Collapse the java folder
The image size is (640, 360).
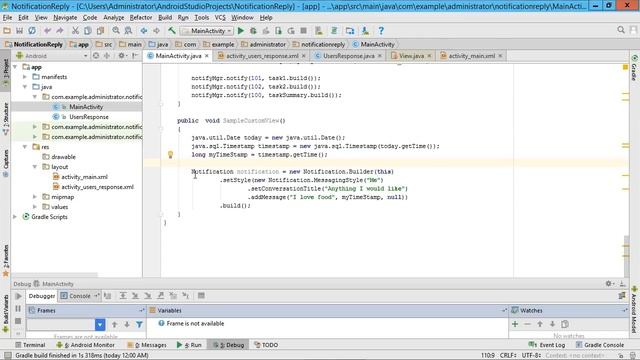tap(25, 87)
